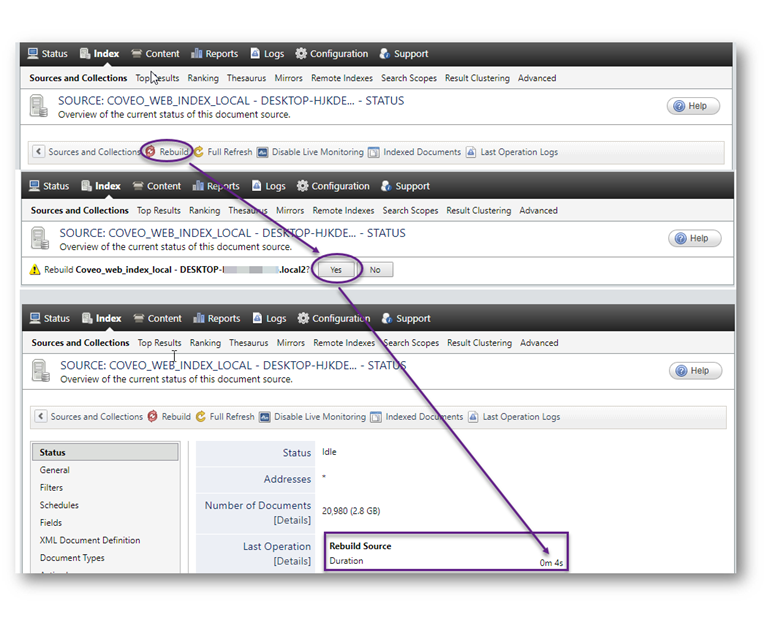
Task: Select Fields in the left sidebar
Action: coord(51,523)
